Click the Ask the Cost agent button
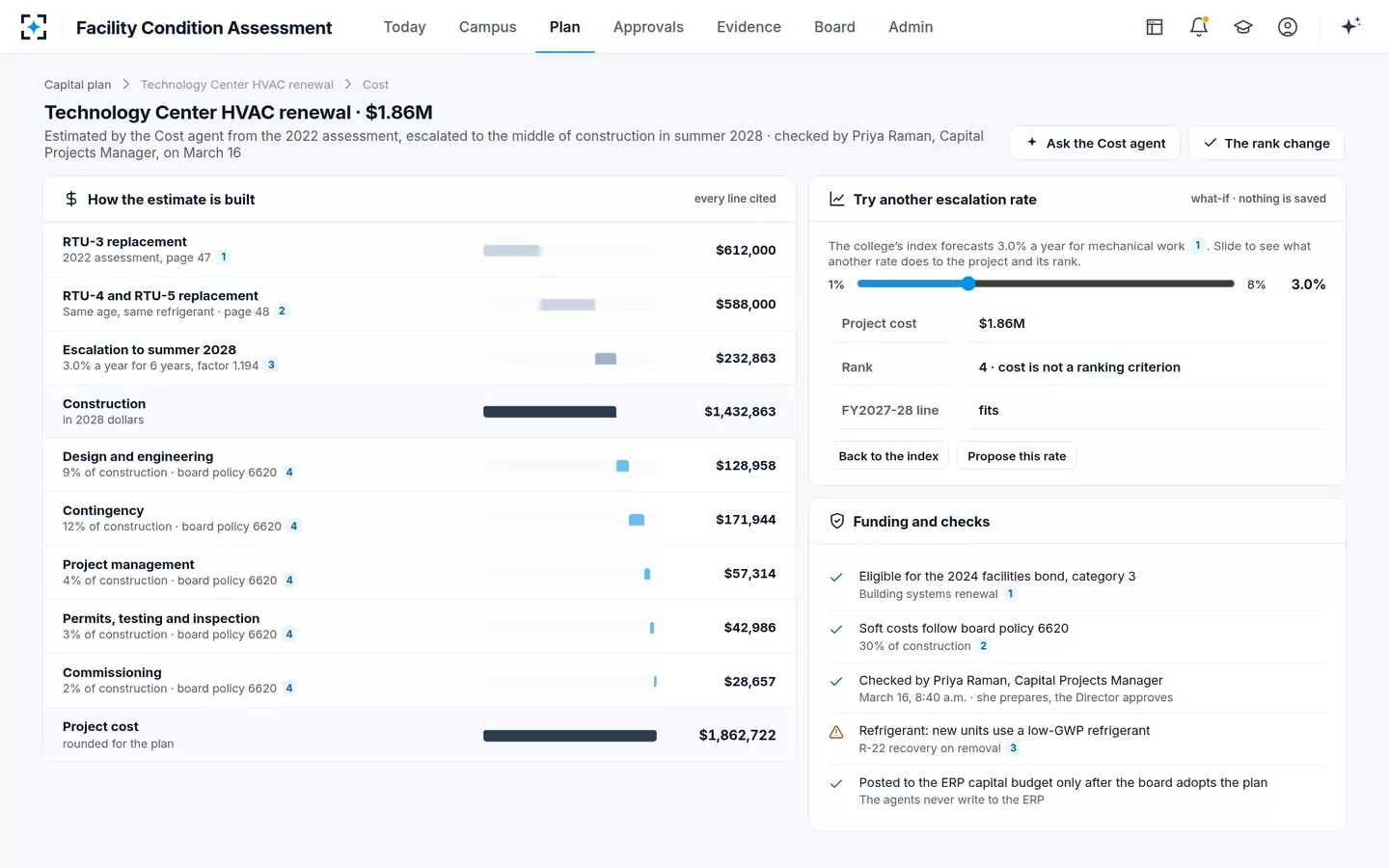Image resolution: width=1389 pixels, height=868 pixels. point(1095,143)
